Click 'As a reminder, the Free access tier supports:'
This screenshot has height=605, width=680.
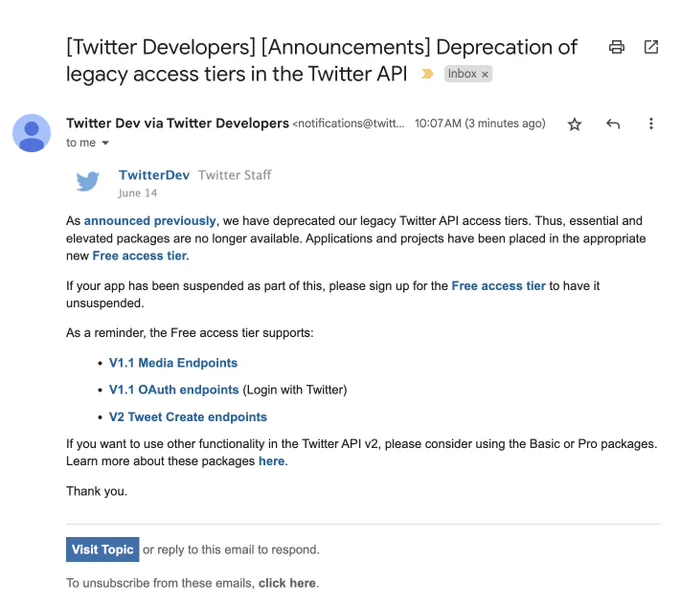[190, 333]
